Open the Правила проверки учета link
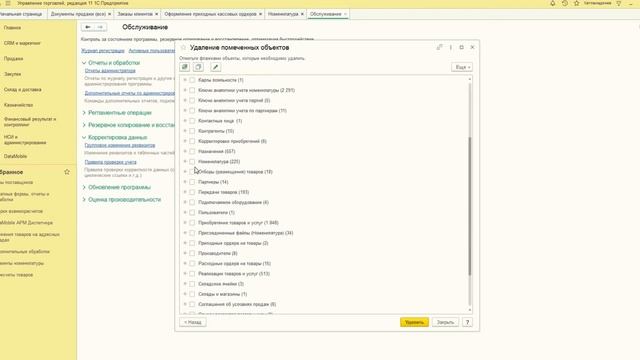Screen dimensions: 640x360 click(111, 162)
